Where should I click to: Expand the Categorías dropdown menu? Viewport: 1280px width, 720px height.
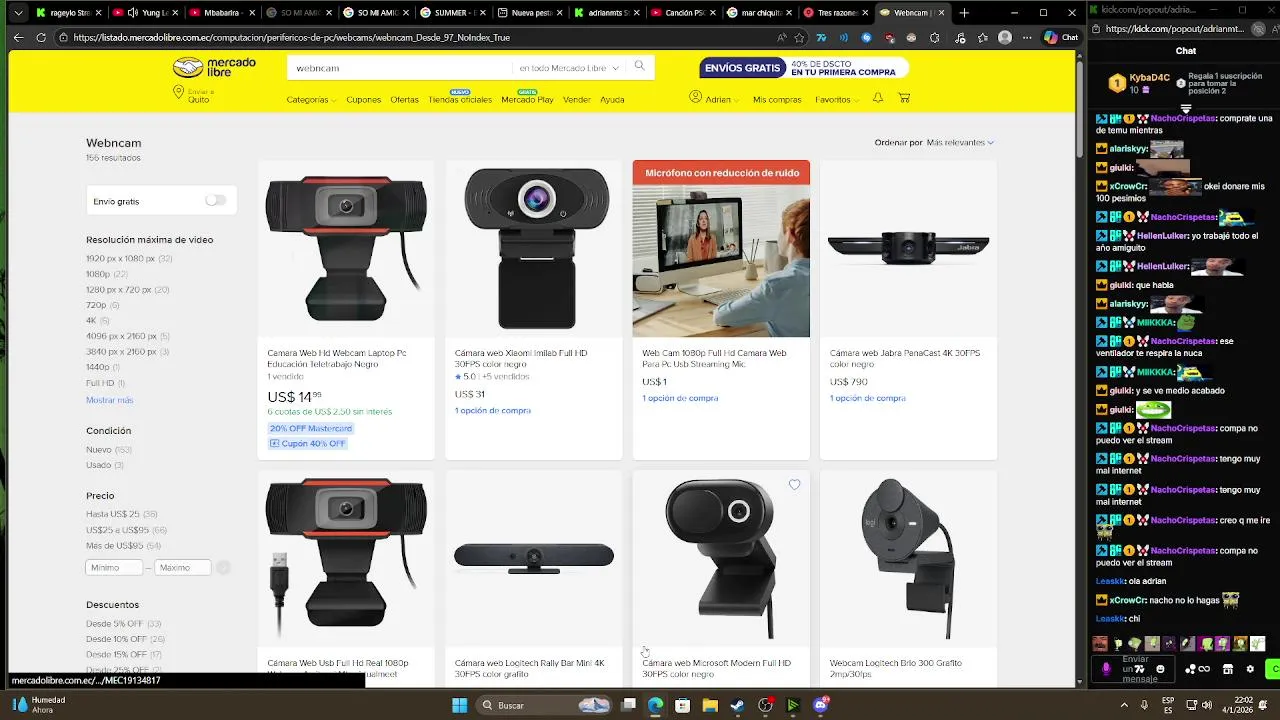[x=313, y=100]
